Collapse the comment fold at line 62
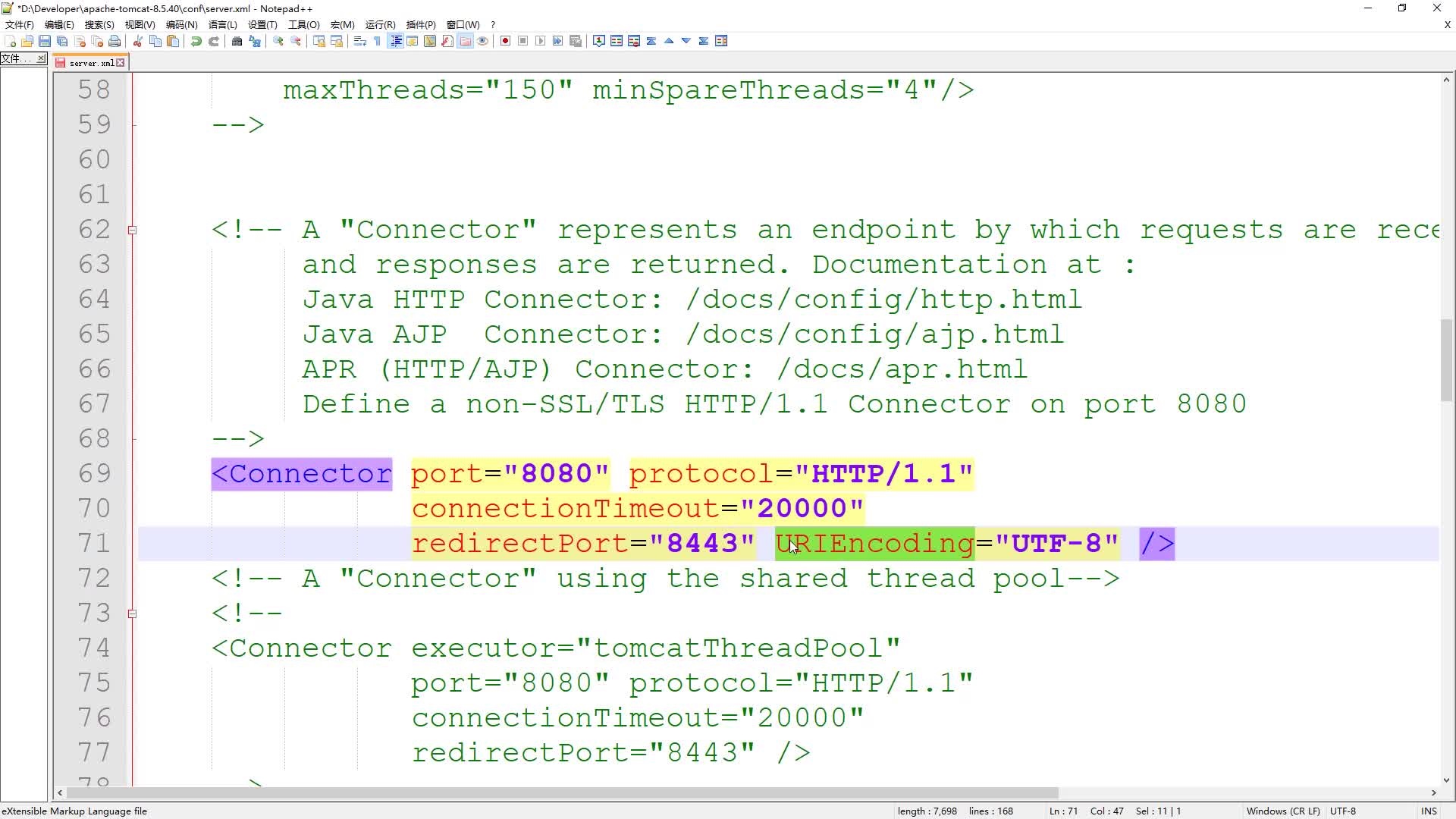 [x=133, y=230]
